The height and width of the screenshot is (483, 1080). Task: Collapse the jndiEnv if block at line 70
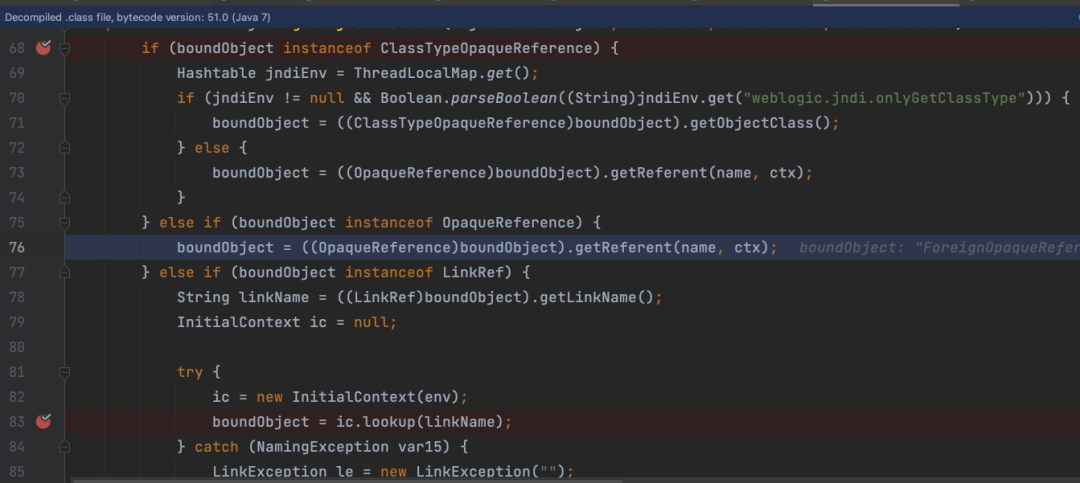coord(65,99)
